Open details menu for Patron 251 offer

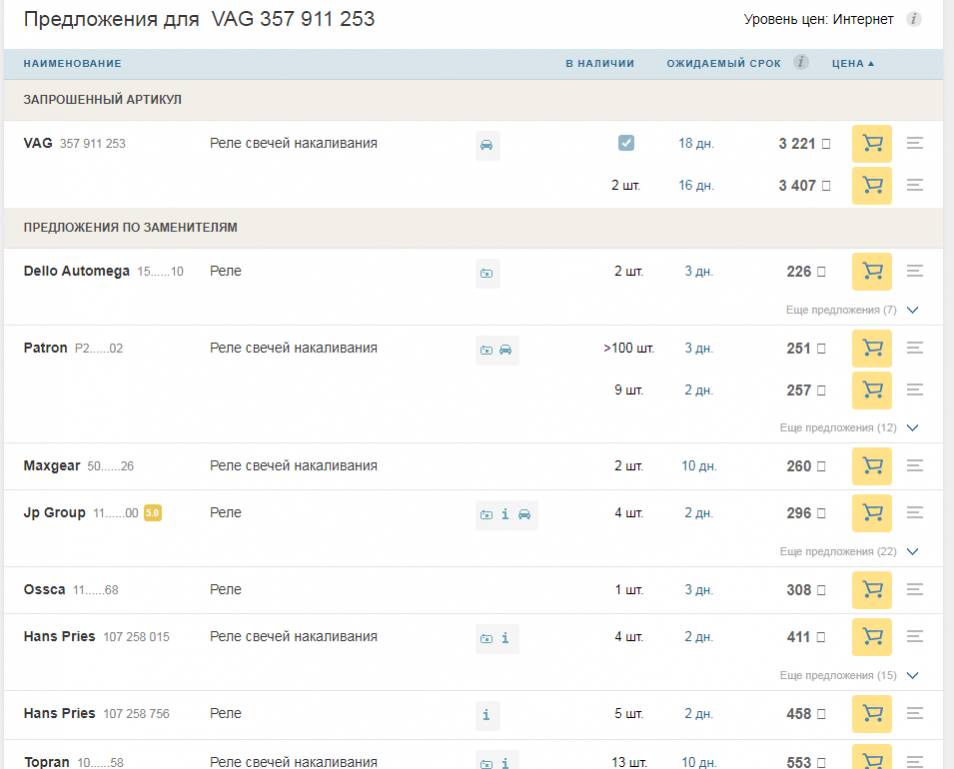(x=914, y=348)
